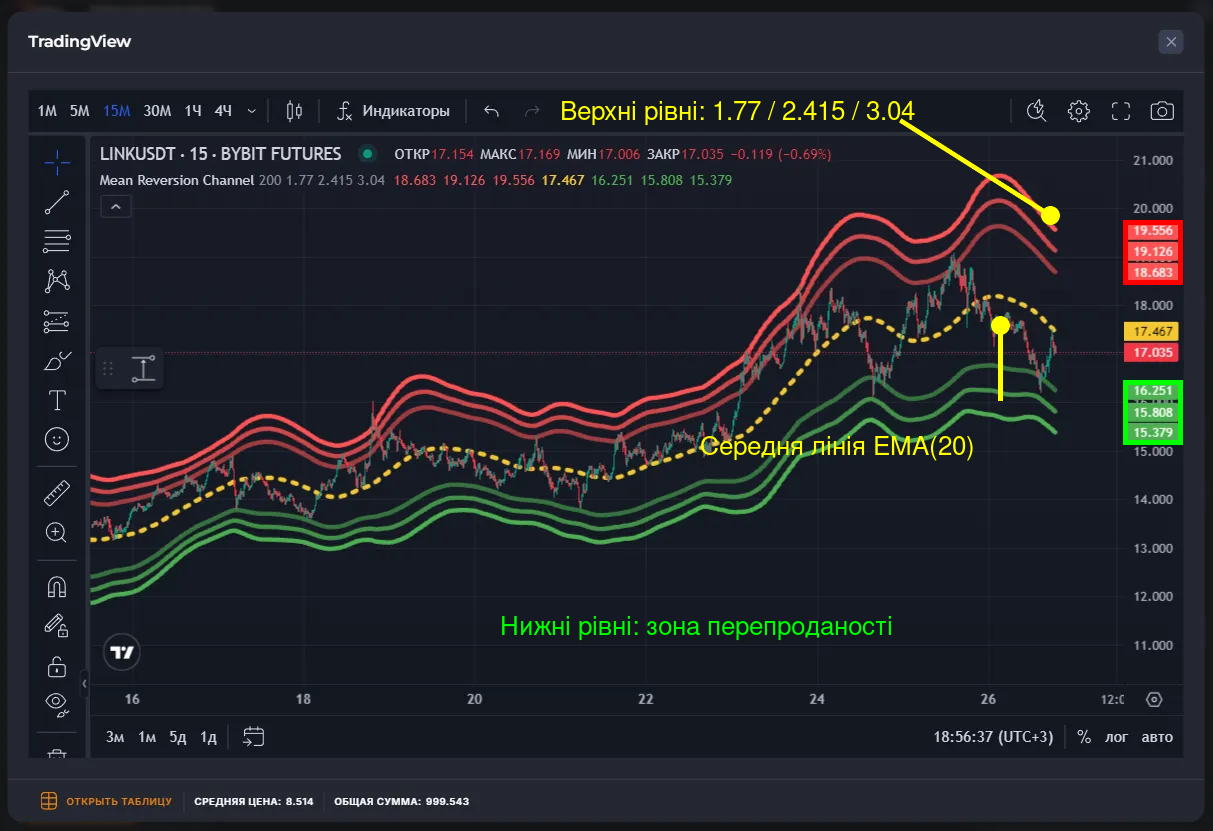Toggle лог logarithmic scale
Image resolution: width=1213 pixels, height=831 pixels.
1116,737
